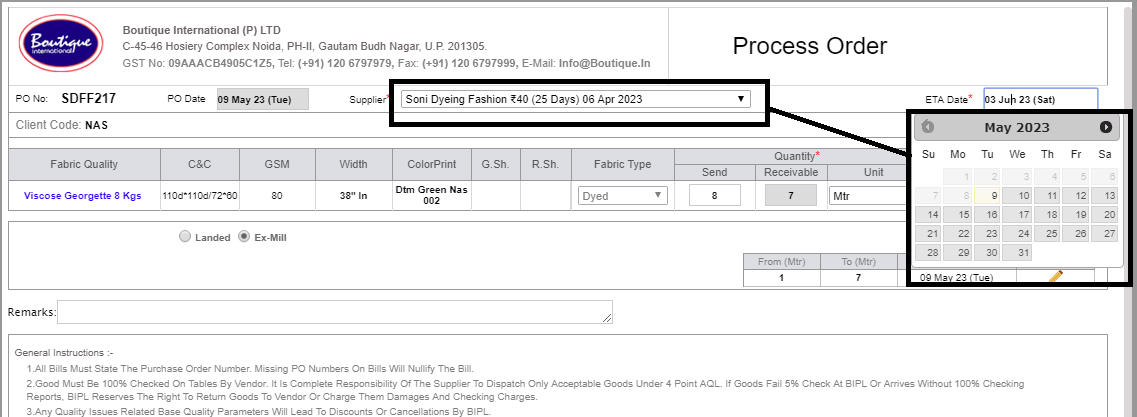Select the Landed radio button

click(x=185, y=236)
